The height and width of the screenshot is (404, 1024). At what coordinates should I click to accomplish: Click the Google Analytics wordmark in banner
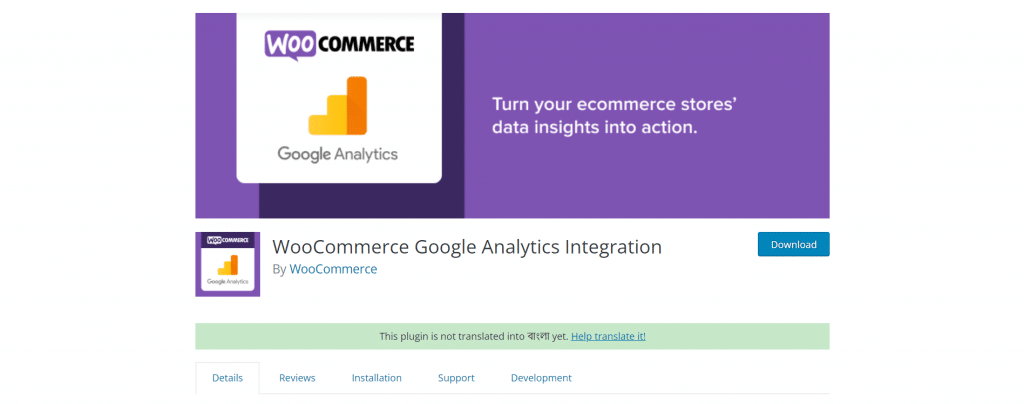pos(338,155)
